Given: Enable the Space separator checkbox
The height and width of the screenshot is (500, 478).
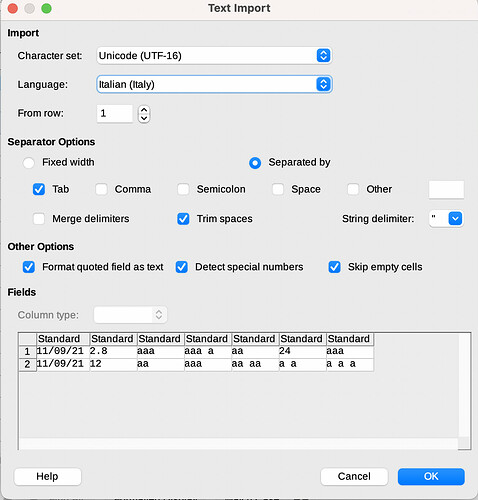Looking at the screenshot, I should click(x=278, y=189).
